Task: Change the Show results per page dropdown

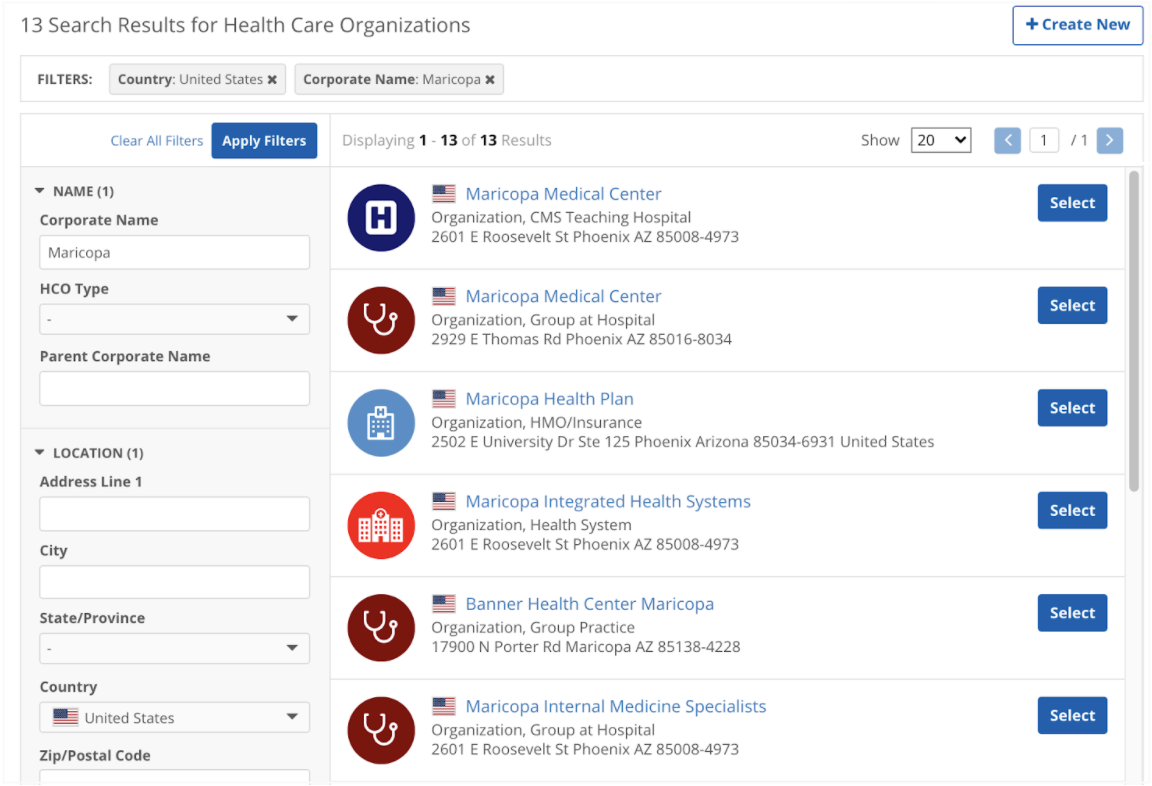Action: click(940, 141)
